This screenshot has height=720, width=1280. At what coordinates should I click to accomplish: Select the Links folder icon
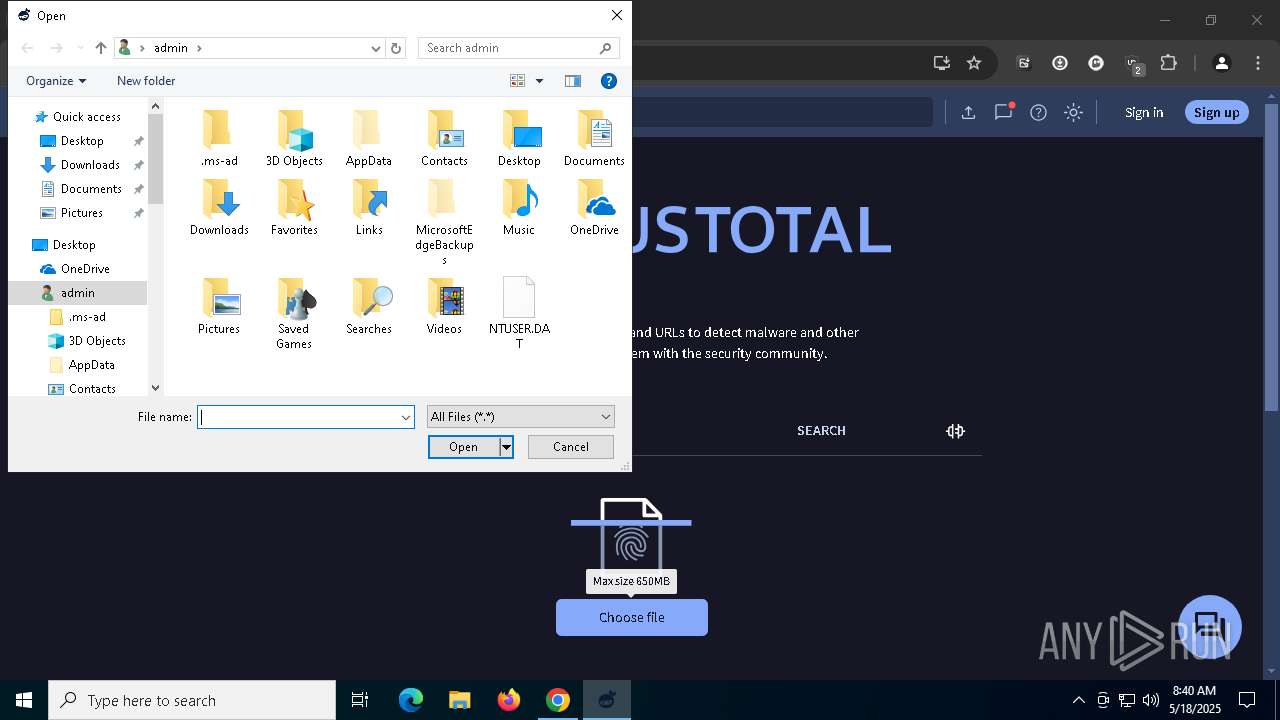tap(369, 199)
